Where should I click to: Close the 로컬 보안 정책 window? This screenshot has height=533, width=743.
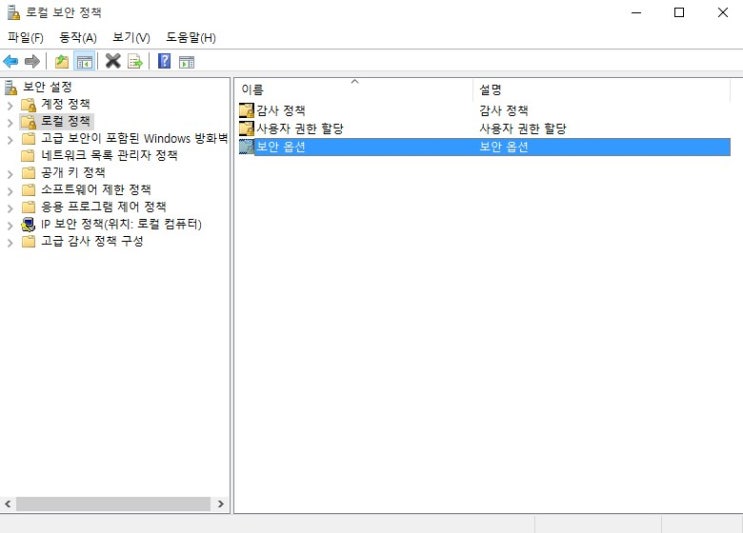click(723, 13)
